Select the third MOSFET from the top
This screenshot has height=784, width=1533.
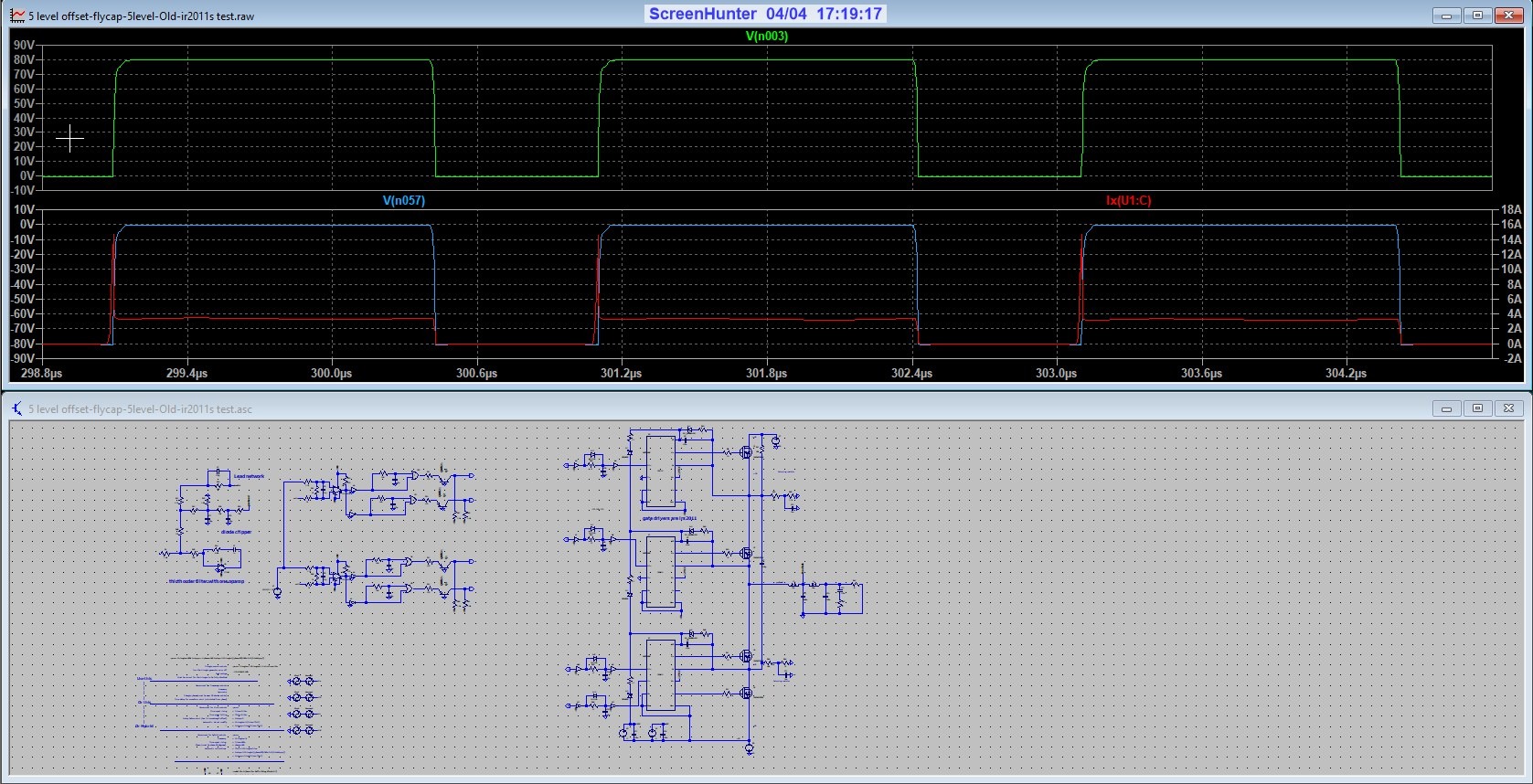tap(746, 656)
